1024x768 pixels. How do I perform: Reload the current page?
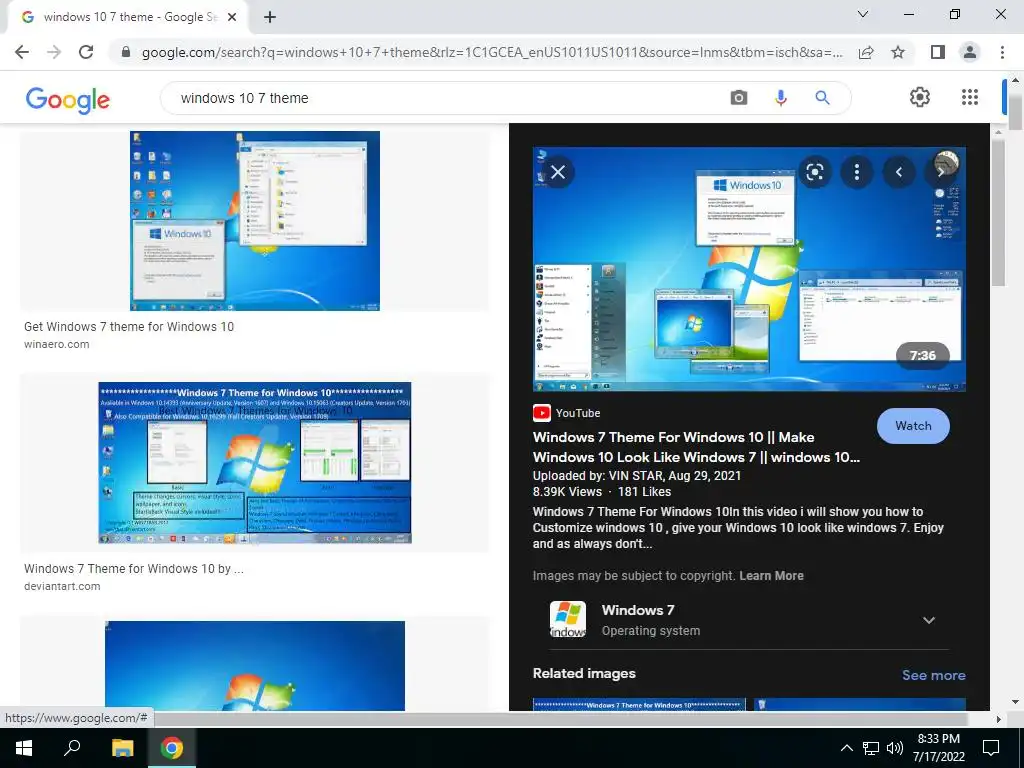click(x=86, y=52)
